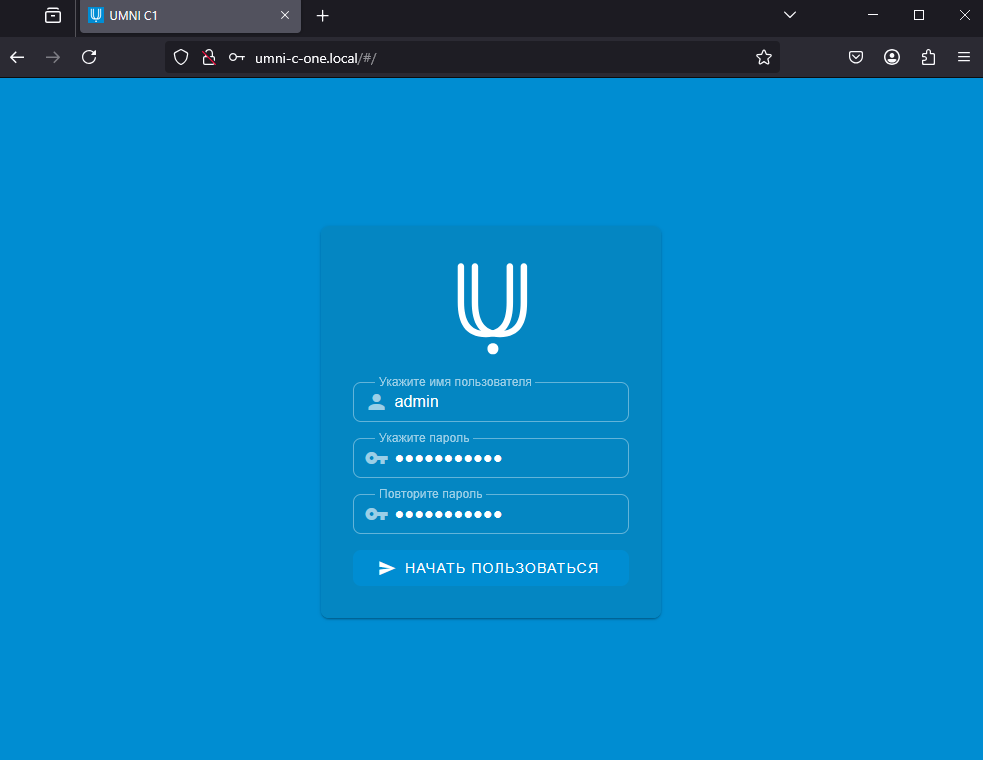Open the Firefox account icon
Viewport: 983px width, 760px height.
click(892, 58)
